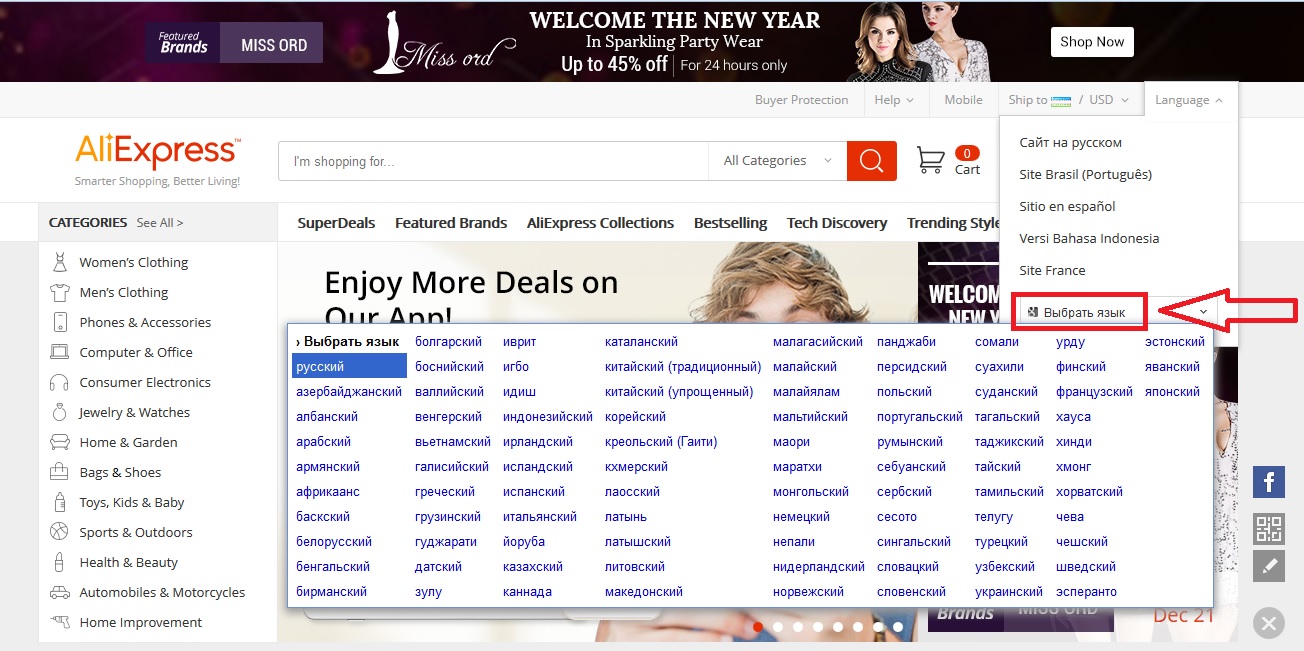Click the Bags & Shoes icon

coord(60,472)
